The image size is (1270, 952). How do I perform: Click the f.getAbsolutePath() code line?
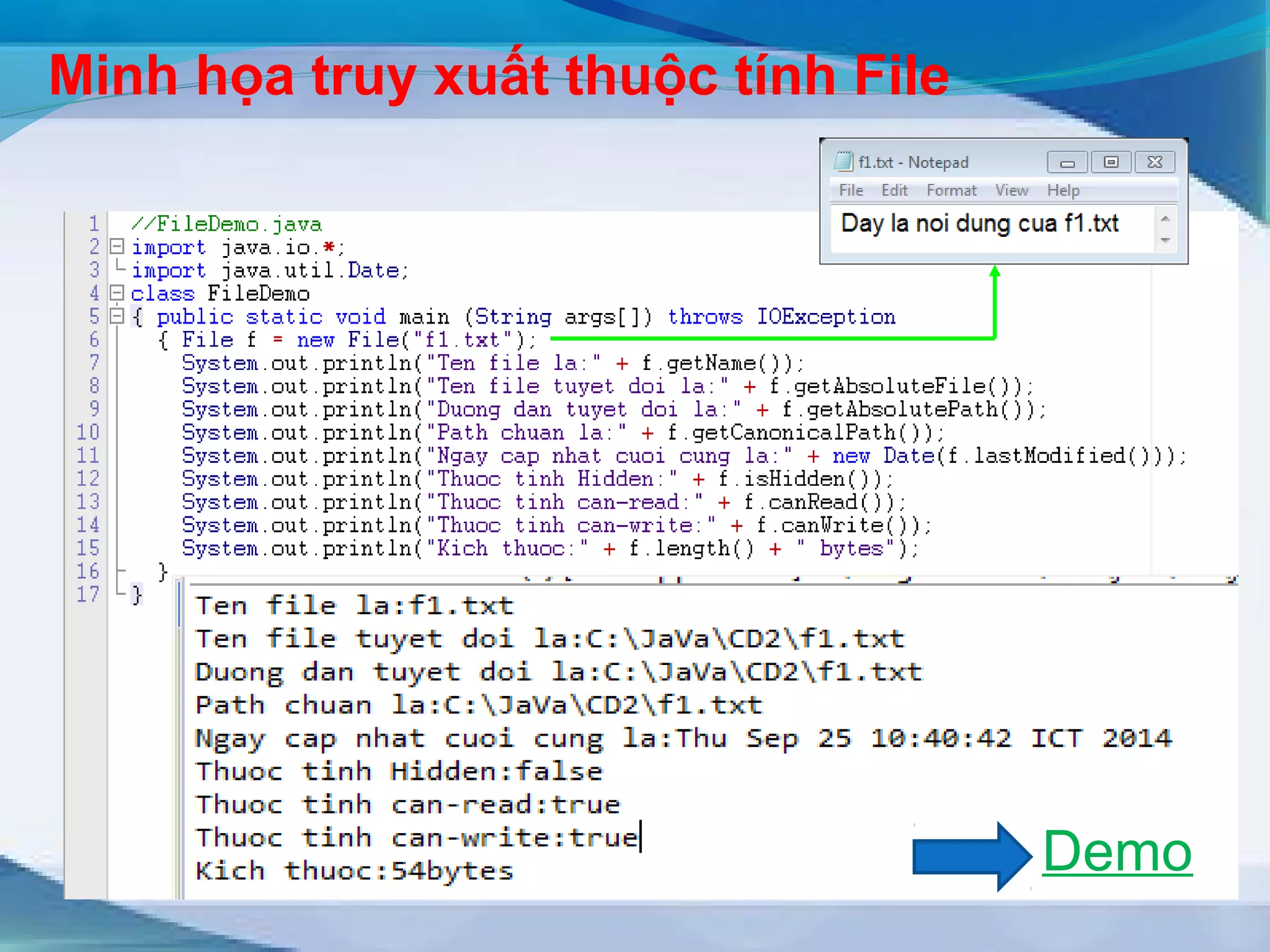tap(614, 409)
